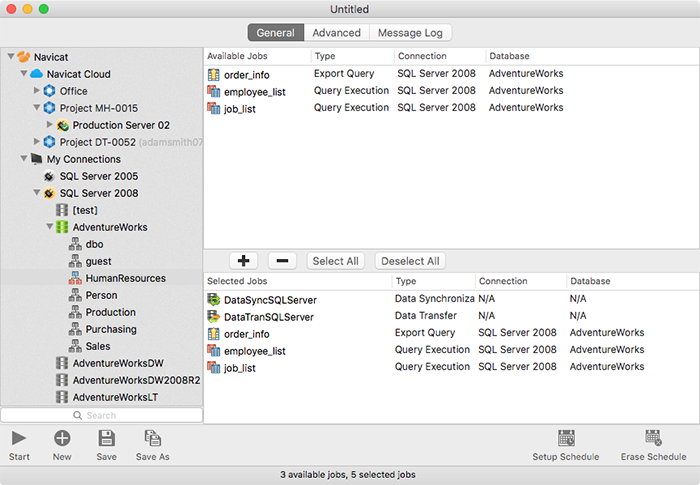Viewport: 700px width, 485px height.
Task: Click the Deselect All button
Action: [410, 261]
